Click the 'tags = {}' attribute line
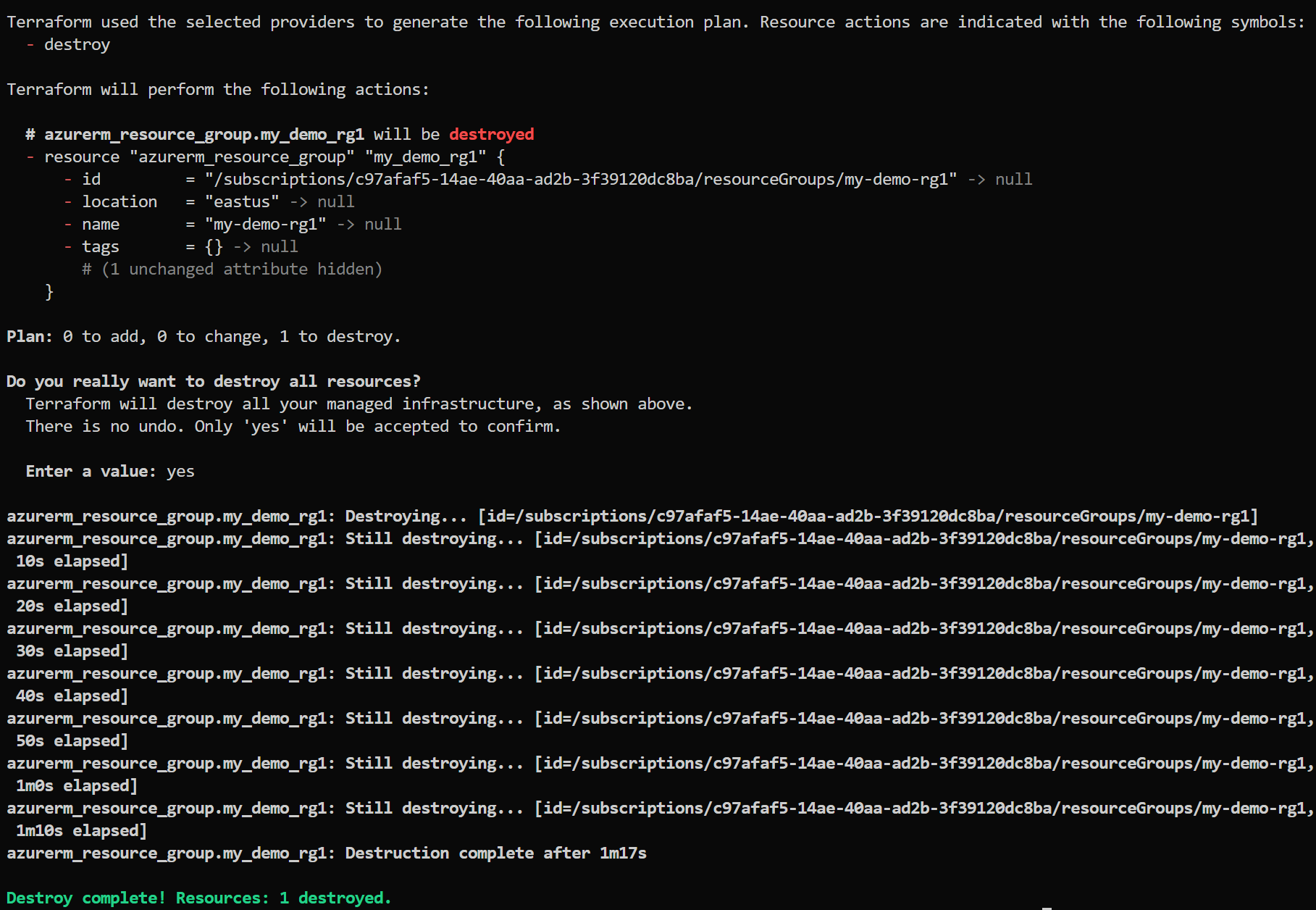The height and width of the screenshot is (910, 1316). click(x=180, y=247)
